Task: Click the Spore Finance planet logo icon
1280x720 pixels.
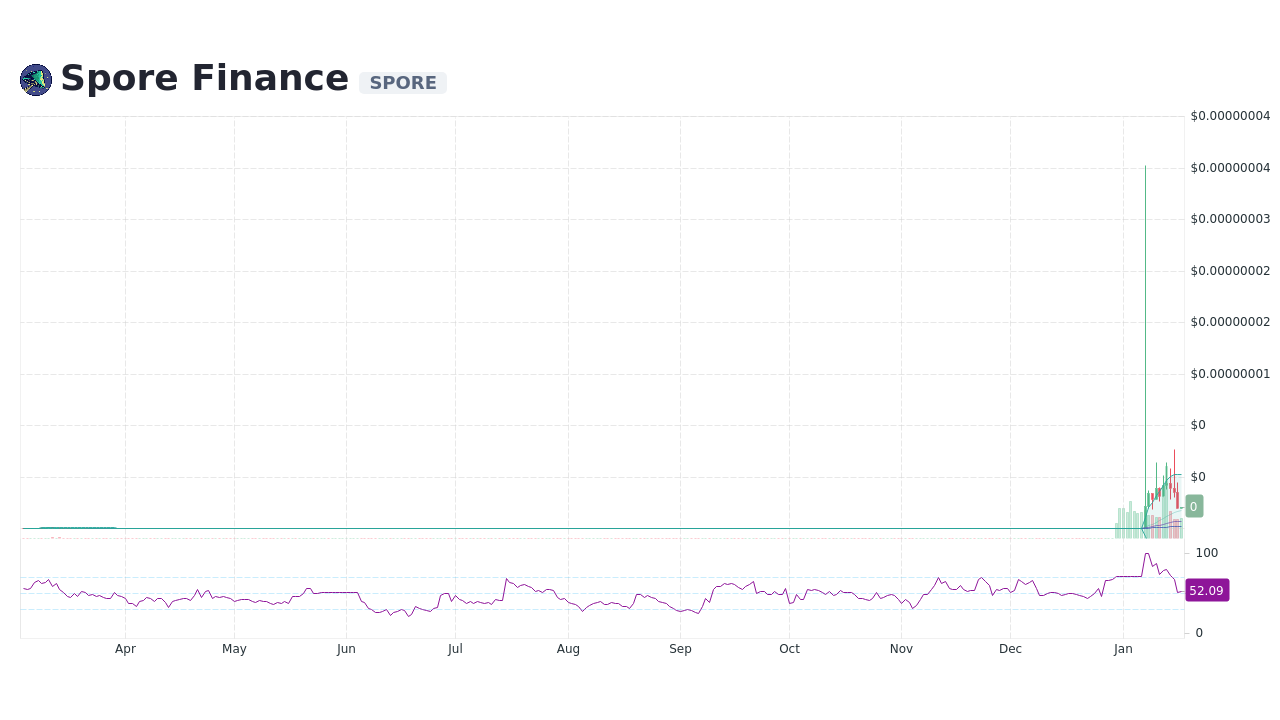Action: point(35,79)
